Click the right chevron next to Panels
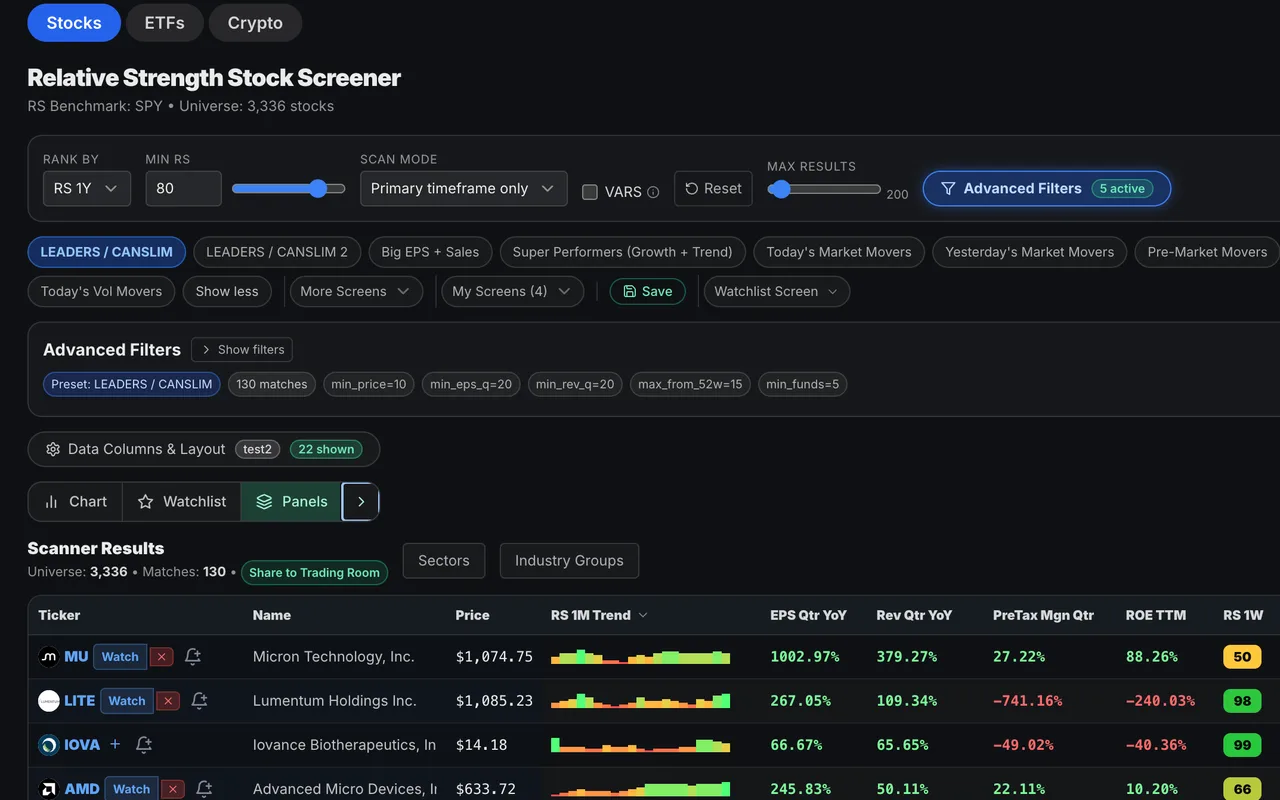This screenshot has height=800, width=1280. [x=361, y=502]
